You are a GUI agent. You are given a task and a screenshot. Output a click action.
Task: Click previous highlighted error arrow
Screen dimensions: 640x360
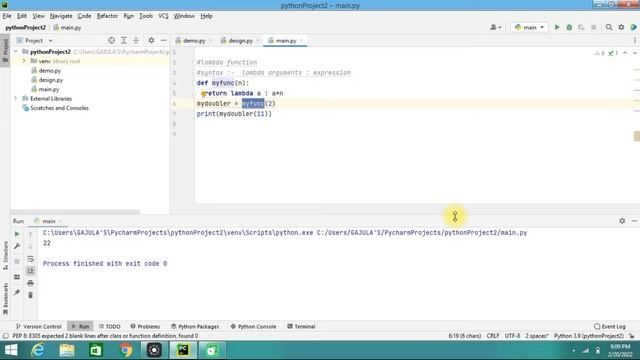coord(625,53)
